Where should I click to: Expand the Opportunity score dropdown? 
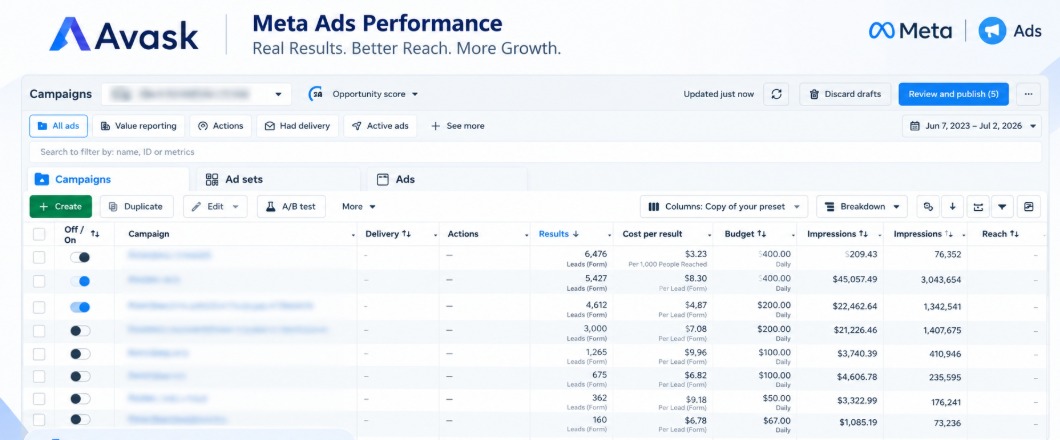coord(415,94)
